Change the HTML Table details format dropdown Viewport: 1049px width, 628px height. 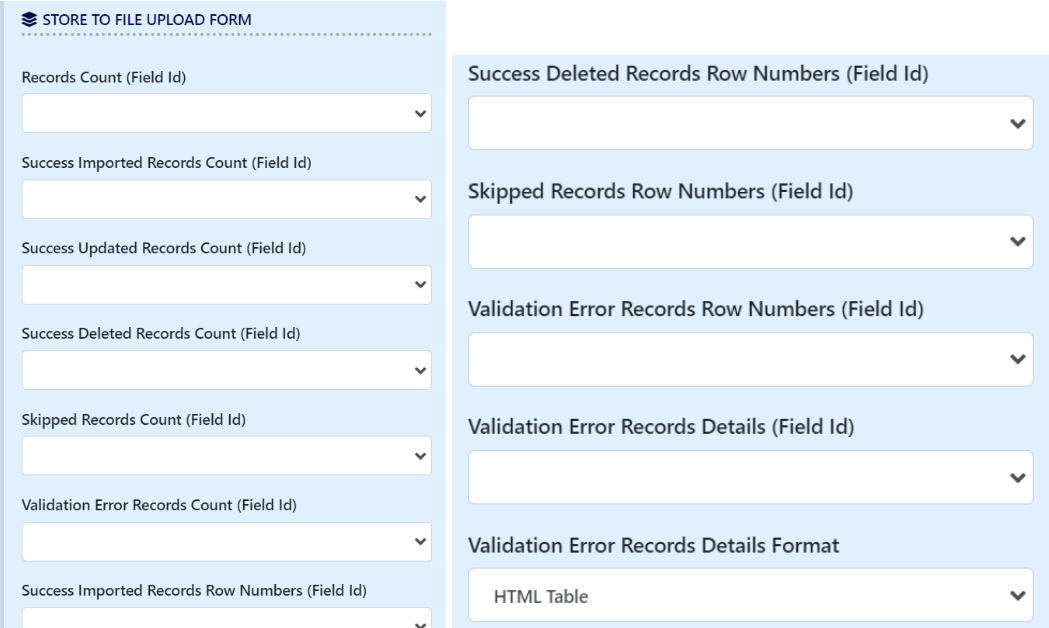(750, 596)
